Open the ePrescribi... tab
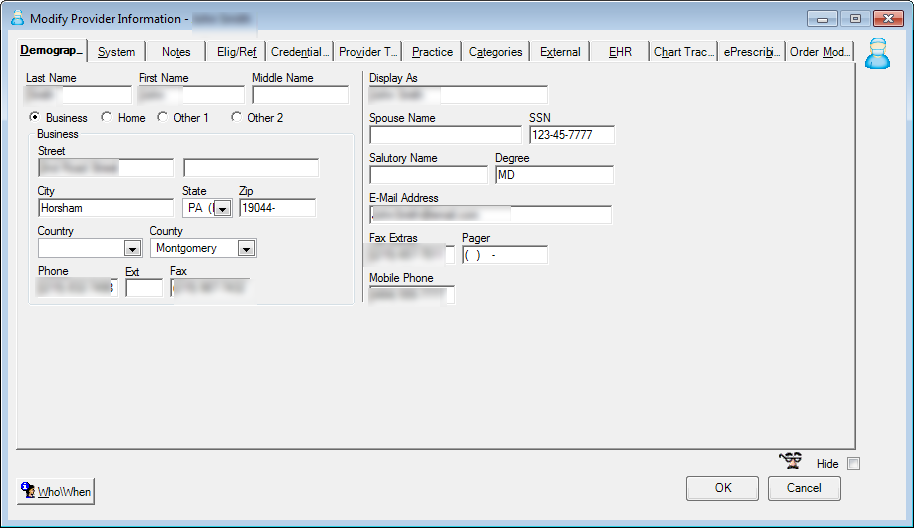 point(752,52)
